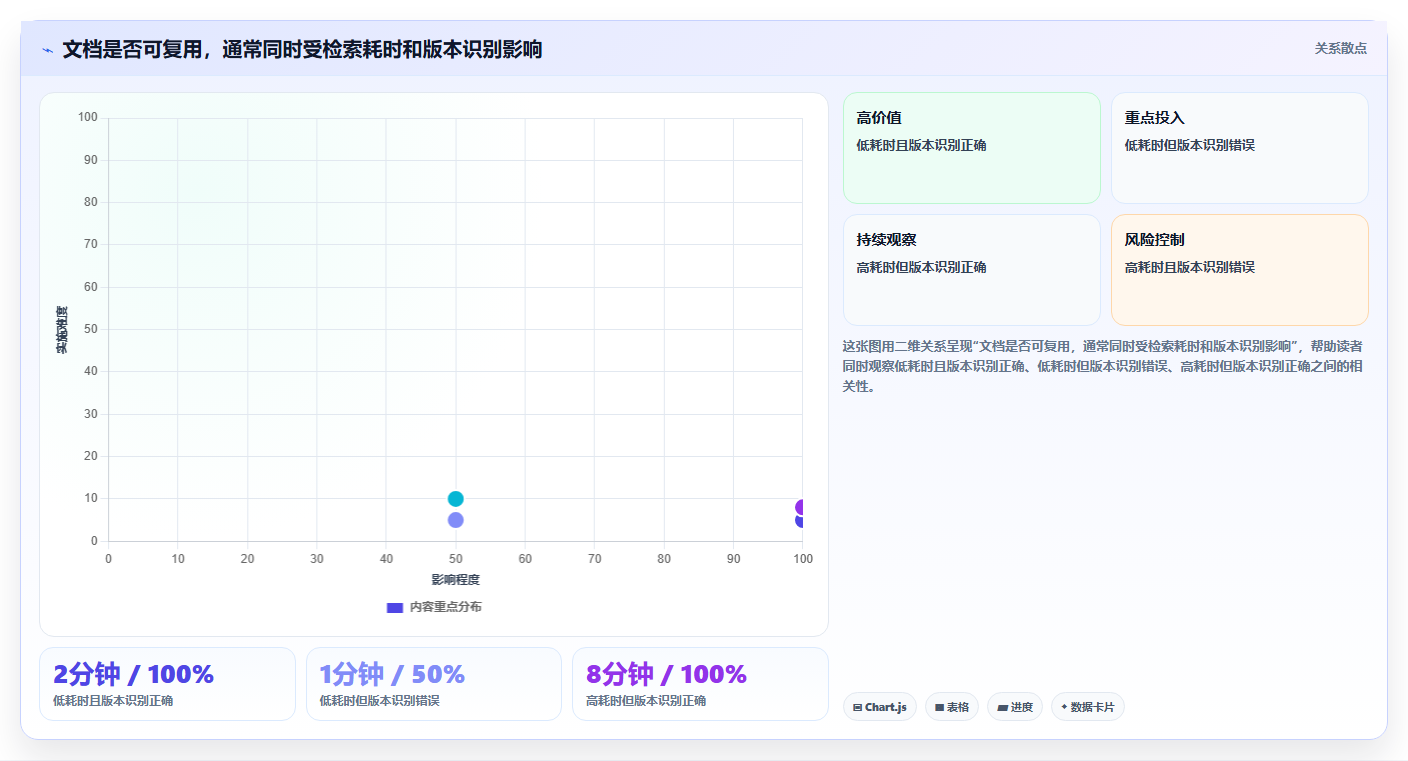The width and height of the screenshot is (1408, 761).
Task: Select the Chart.js chip
Action: point(880,707)
